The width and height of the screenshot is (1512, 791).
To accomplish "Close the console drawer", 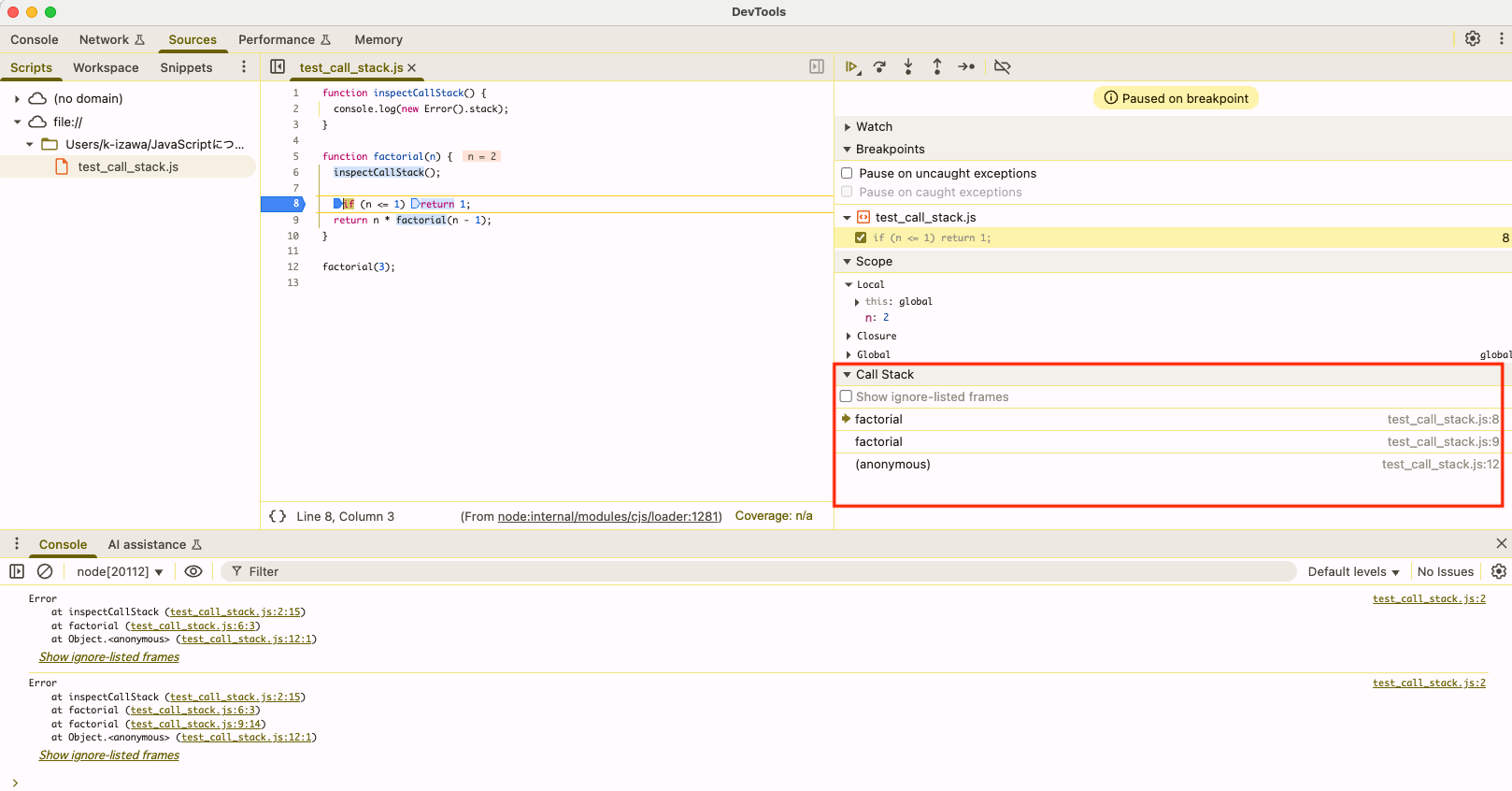I will (1501, 543).
